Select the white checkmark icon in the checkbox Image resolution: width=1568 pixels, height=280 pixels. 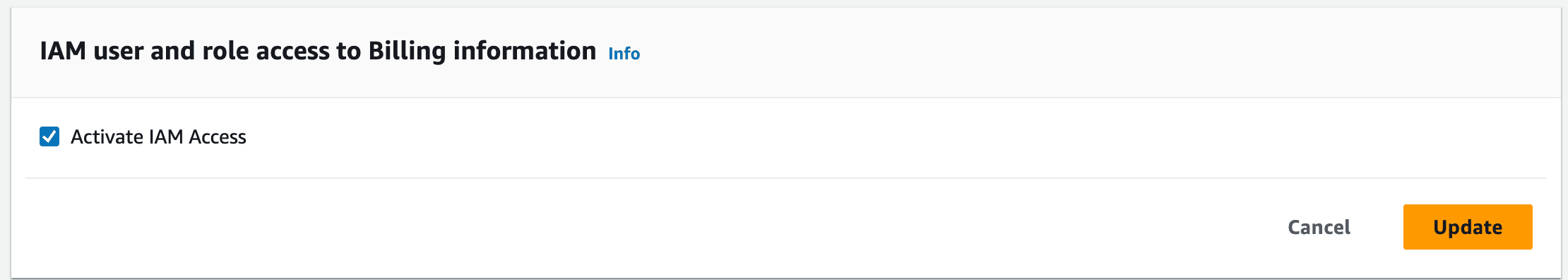49,136
